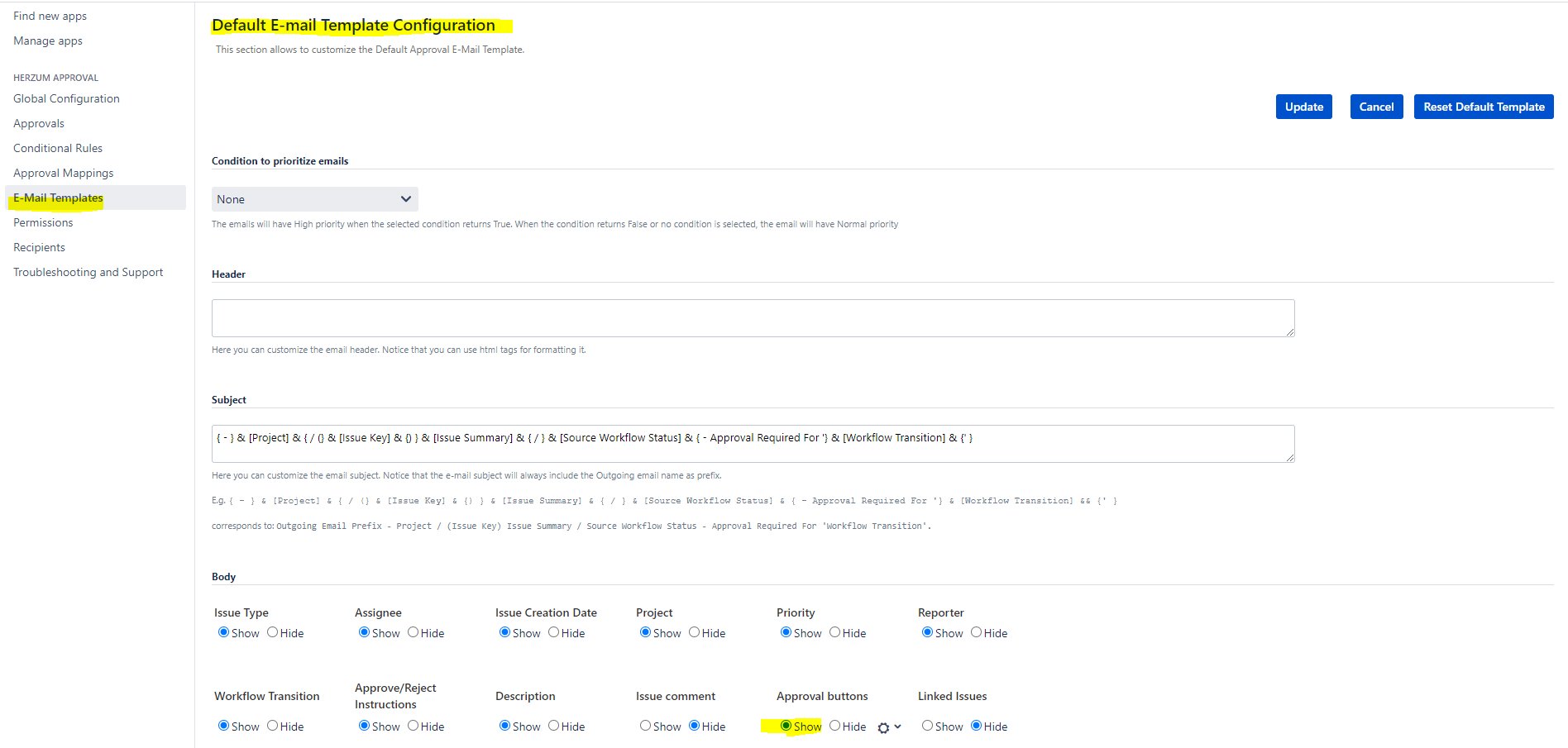Click into the Header text area
Screen dimensions: 1568x748
point(753,318)
